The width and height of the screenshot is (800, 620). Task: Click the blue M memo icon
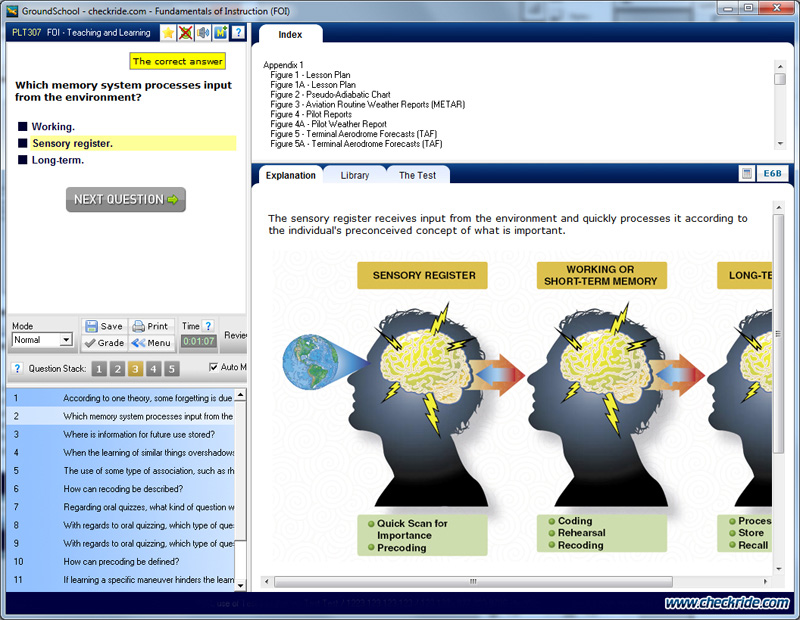click(x=220, y=33)
